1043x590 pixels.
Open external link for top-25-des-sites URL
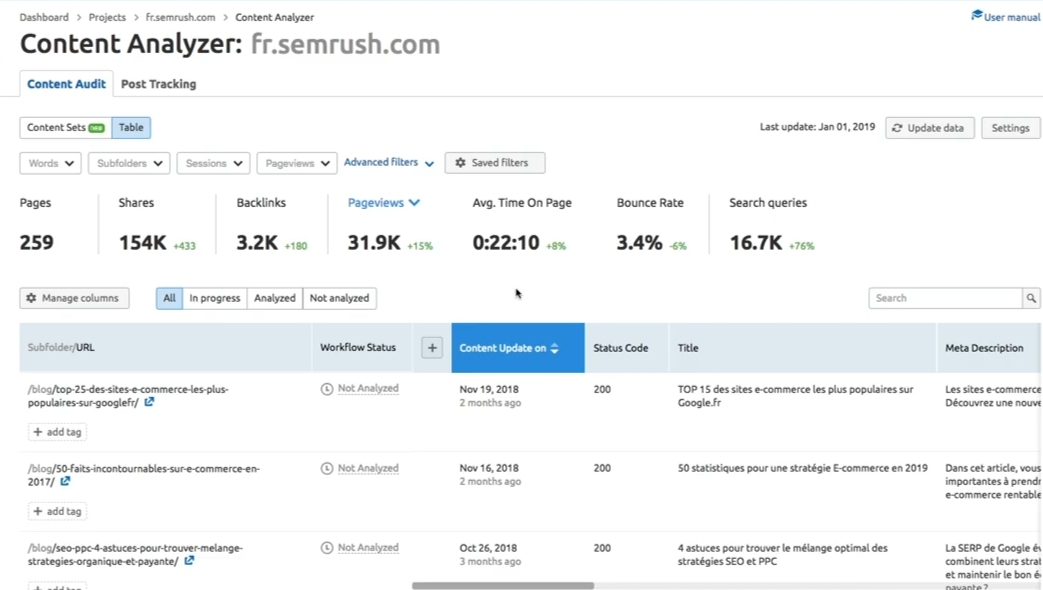coord(149,402)
